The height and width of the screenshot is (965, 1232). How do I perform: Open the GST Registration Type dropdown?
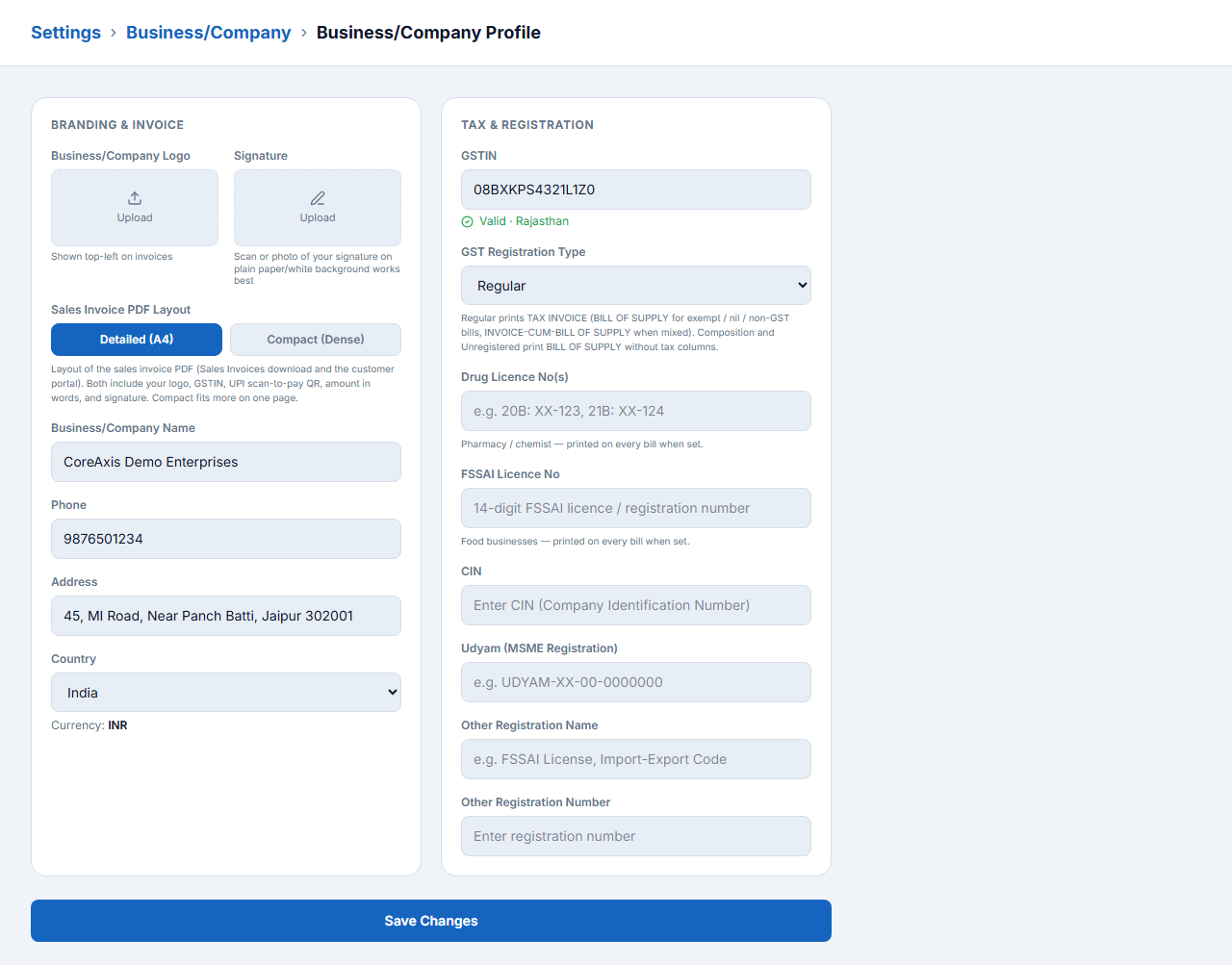[636, 286]
